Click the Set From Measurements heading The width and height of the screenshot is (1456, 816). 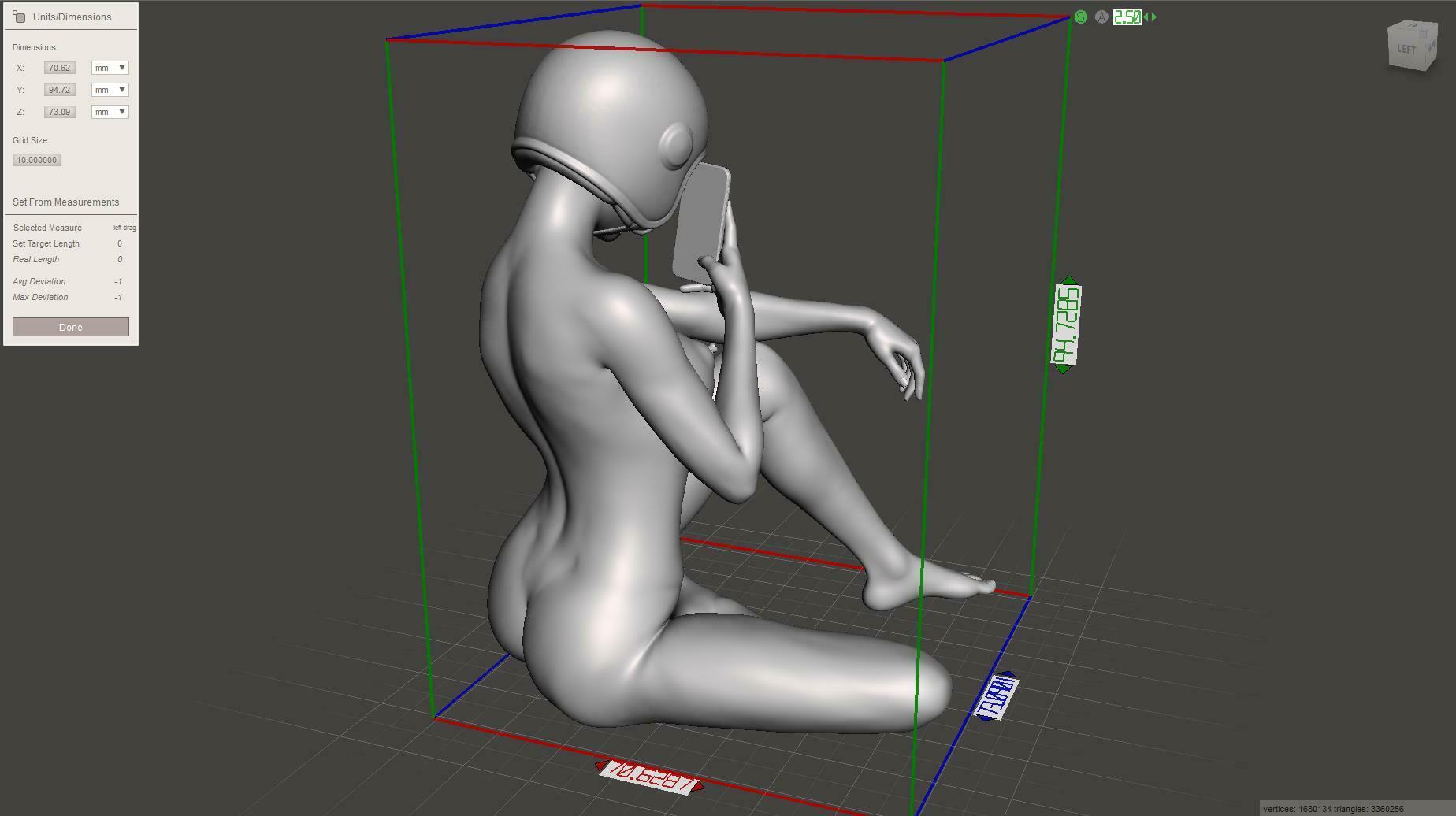click(x=66, y=202)
